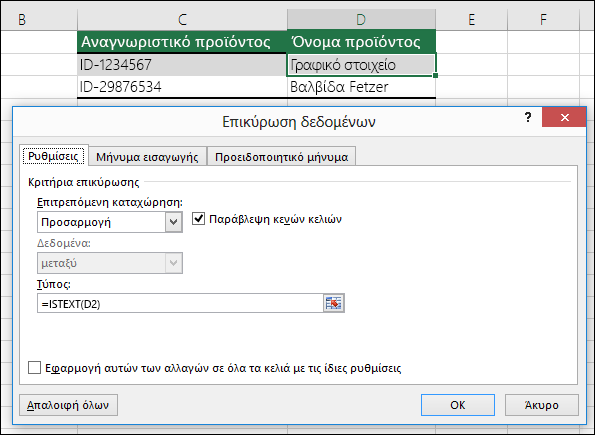Click the Άκυρο button
Screen dimensions: 595x435
tap(541, 405)
